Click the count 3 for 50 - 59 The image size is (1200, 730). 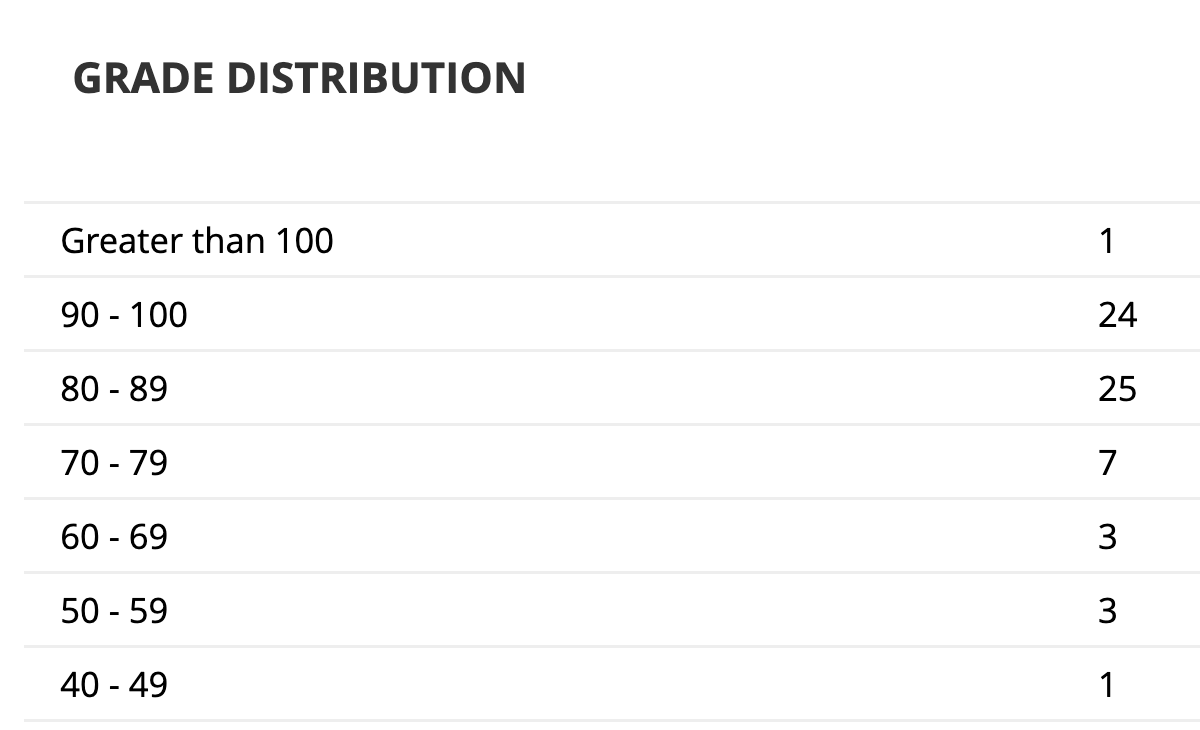pyautogui.click(x=1107, y=611)
